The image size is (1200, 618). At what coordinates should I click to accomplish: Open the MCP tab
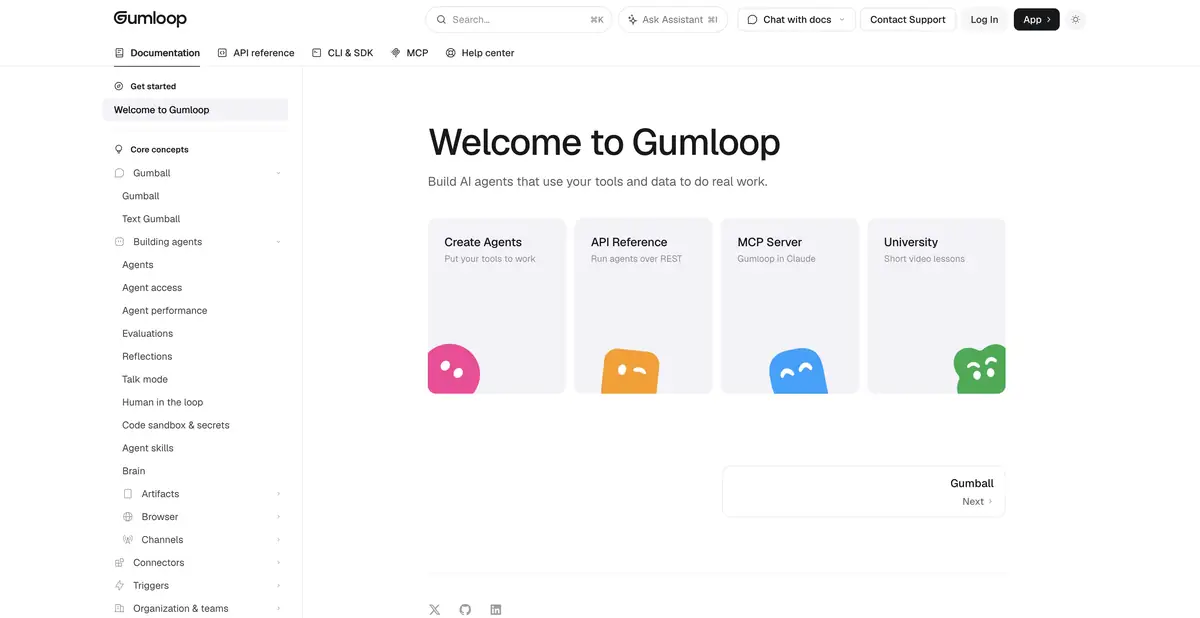click(x=410, y=53)
